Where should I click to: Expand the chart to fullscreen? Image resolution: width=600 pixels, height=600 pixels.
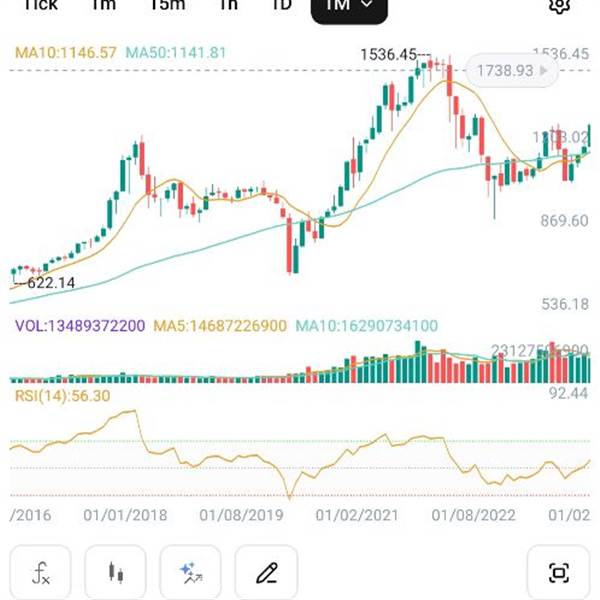(558, 573)
